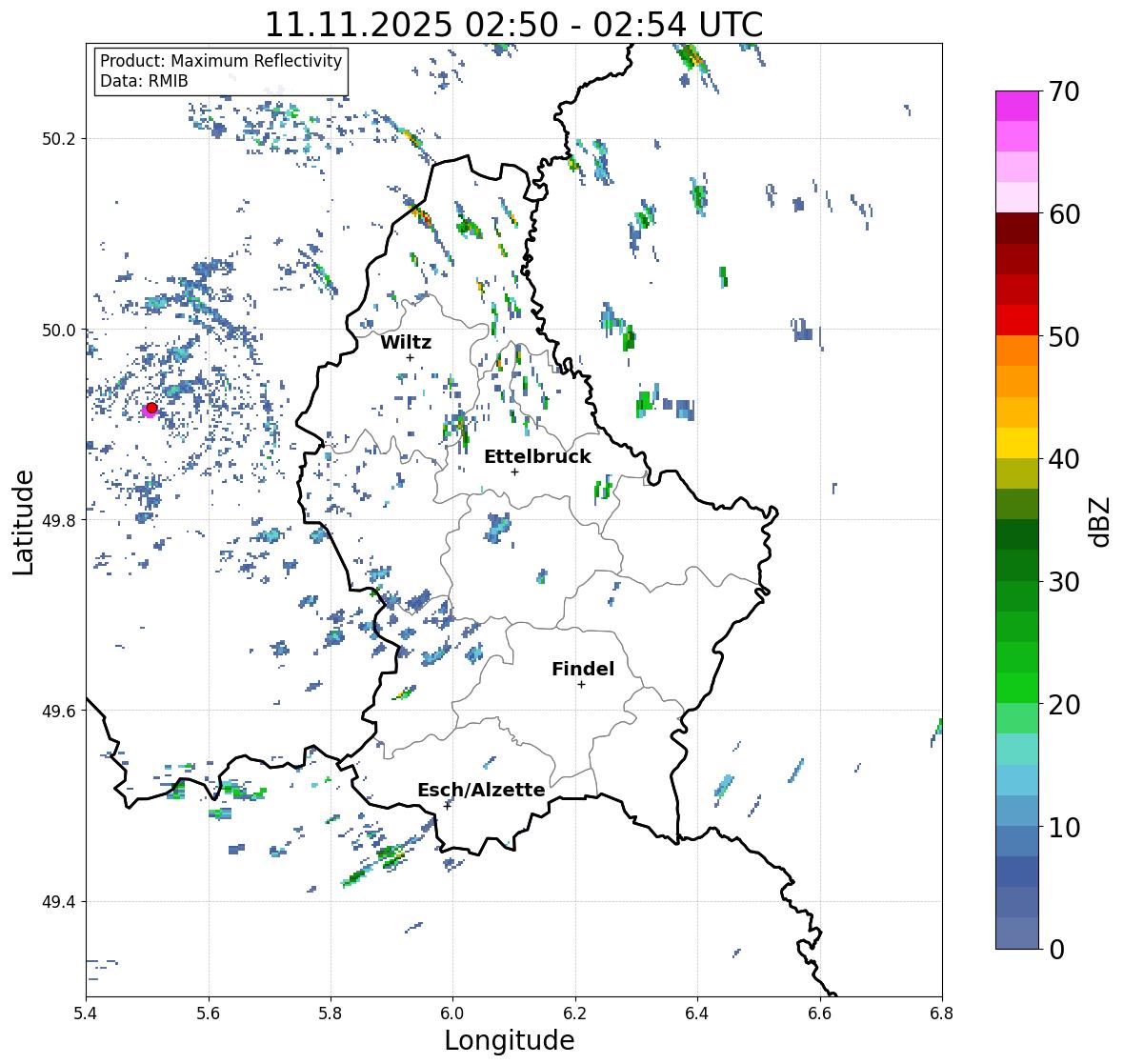Click the 50 tick on the colorbar
This screenshot has width=1123, height=1064.
1064,336
